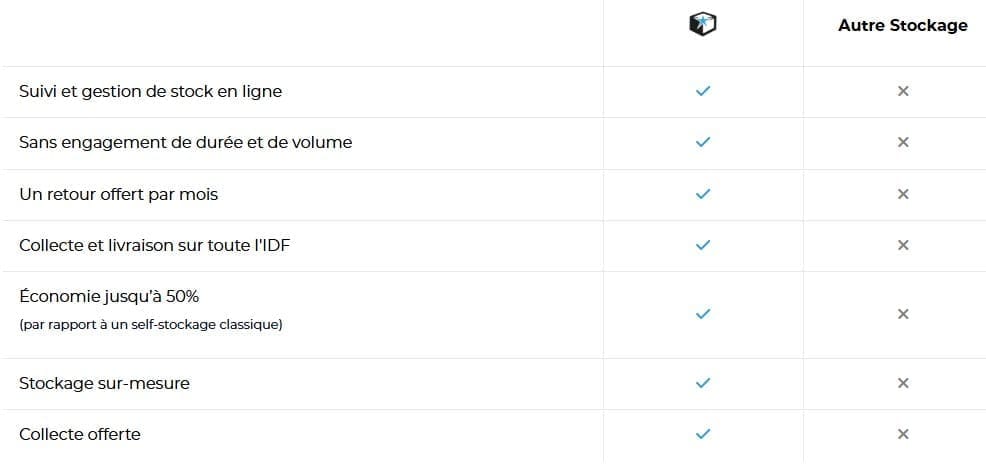Click the blue checkmark for online stock tracking

[703, 91]
